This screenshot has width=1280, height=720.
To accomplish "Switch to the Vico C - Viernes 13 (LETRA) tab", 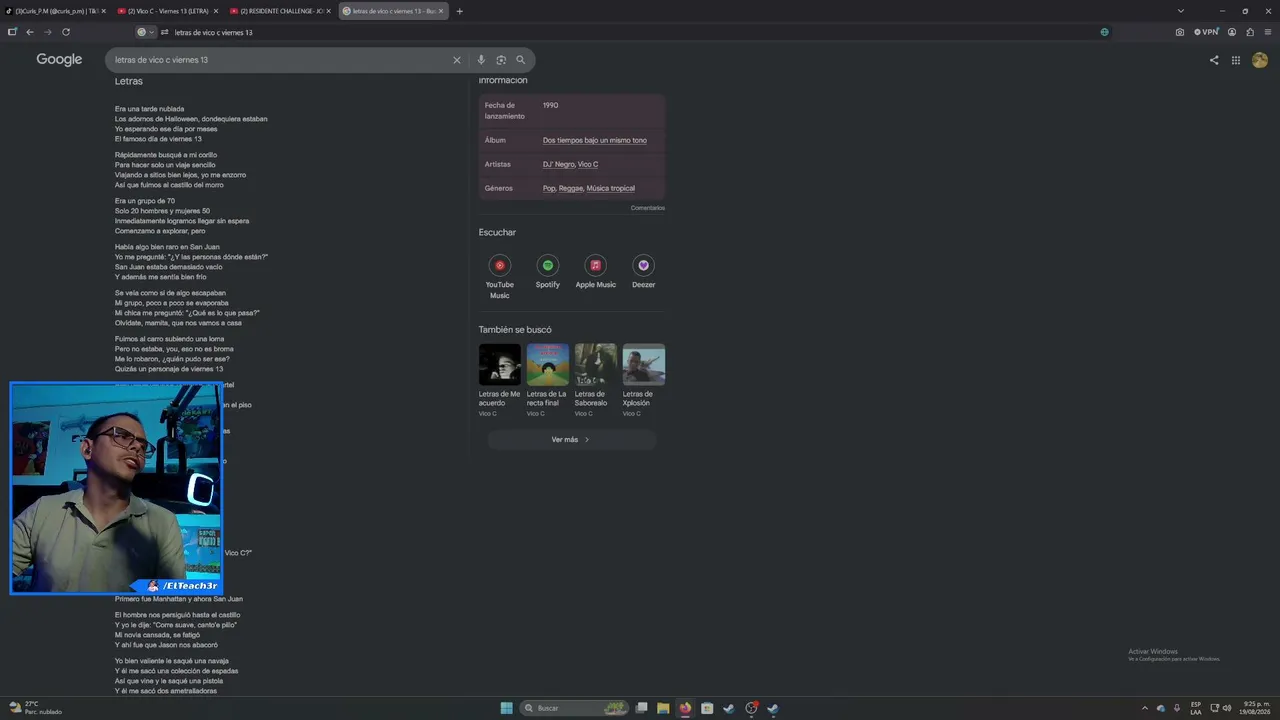I will click(168, 11).
